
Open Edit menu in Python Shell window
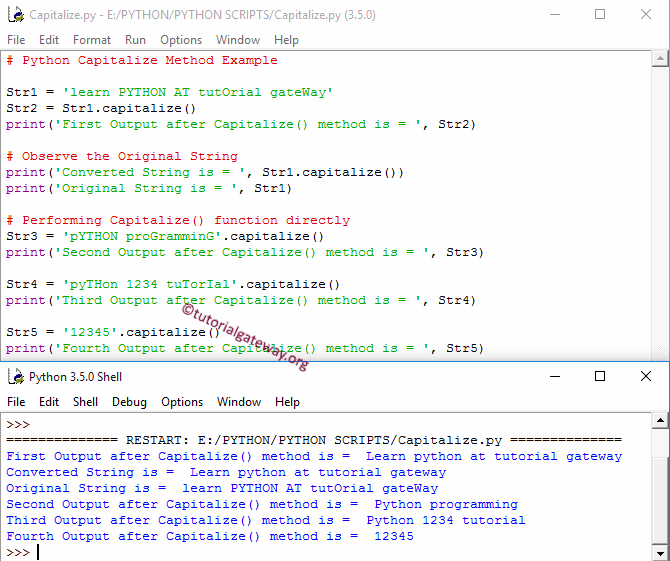(x=49, y=402)
